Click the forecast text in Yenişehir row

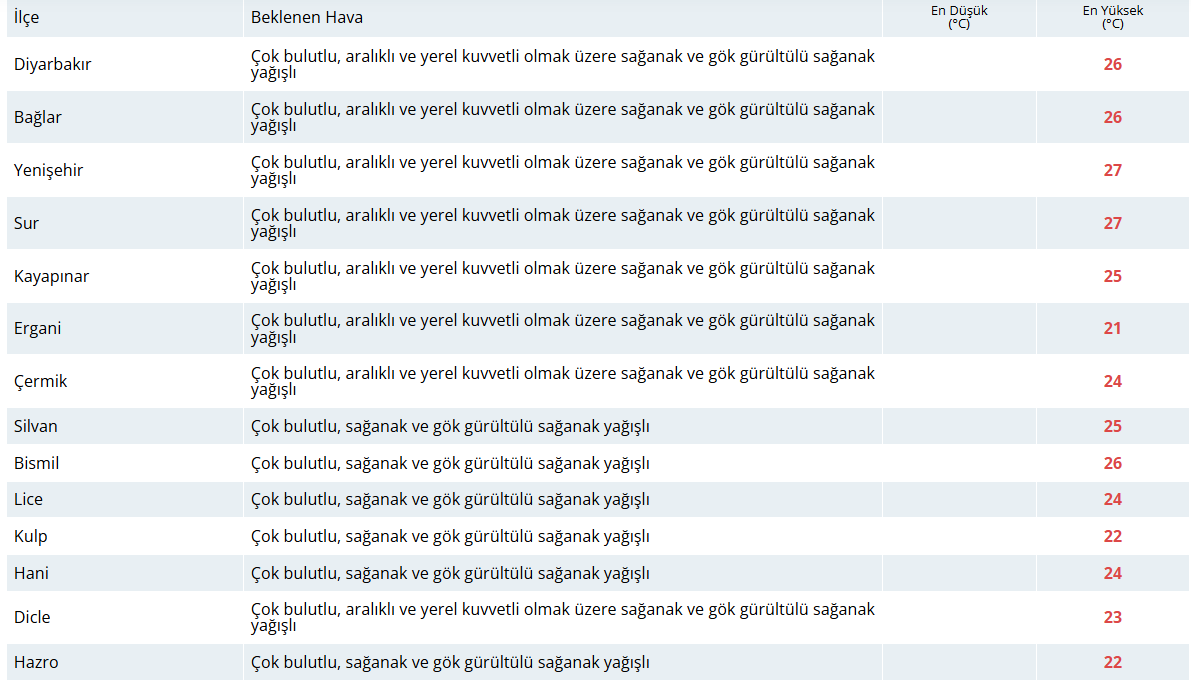pos(563,170)
